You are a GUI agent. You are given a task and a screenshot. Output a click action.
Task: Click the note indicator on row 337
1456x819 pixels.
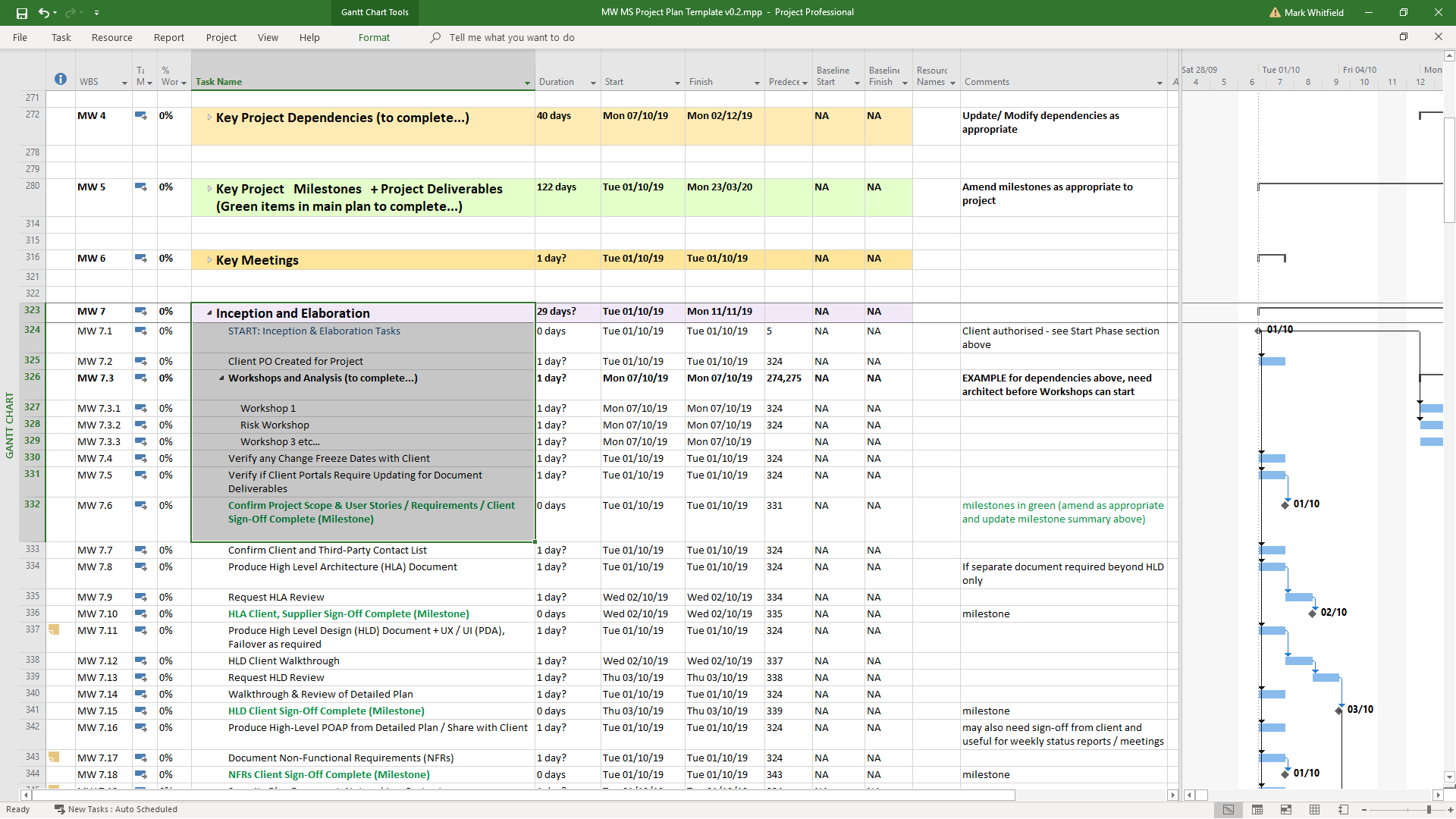pos(54,629)
